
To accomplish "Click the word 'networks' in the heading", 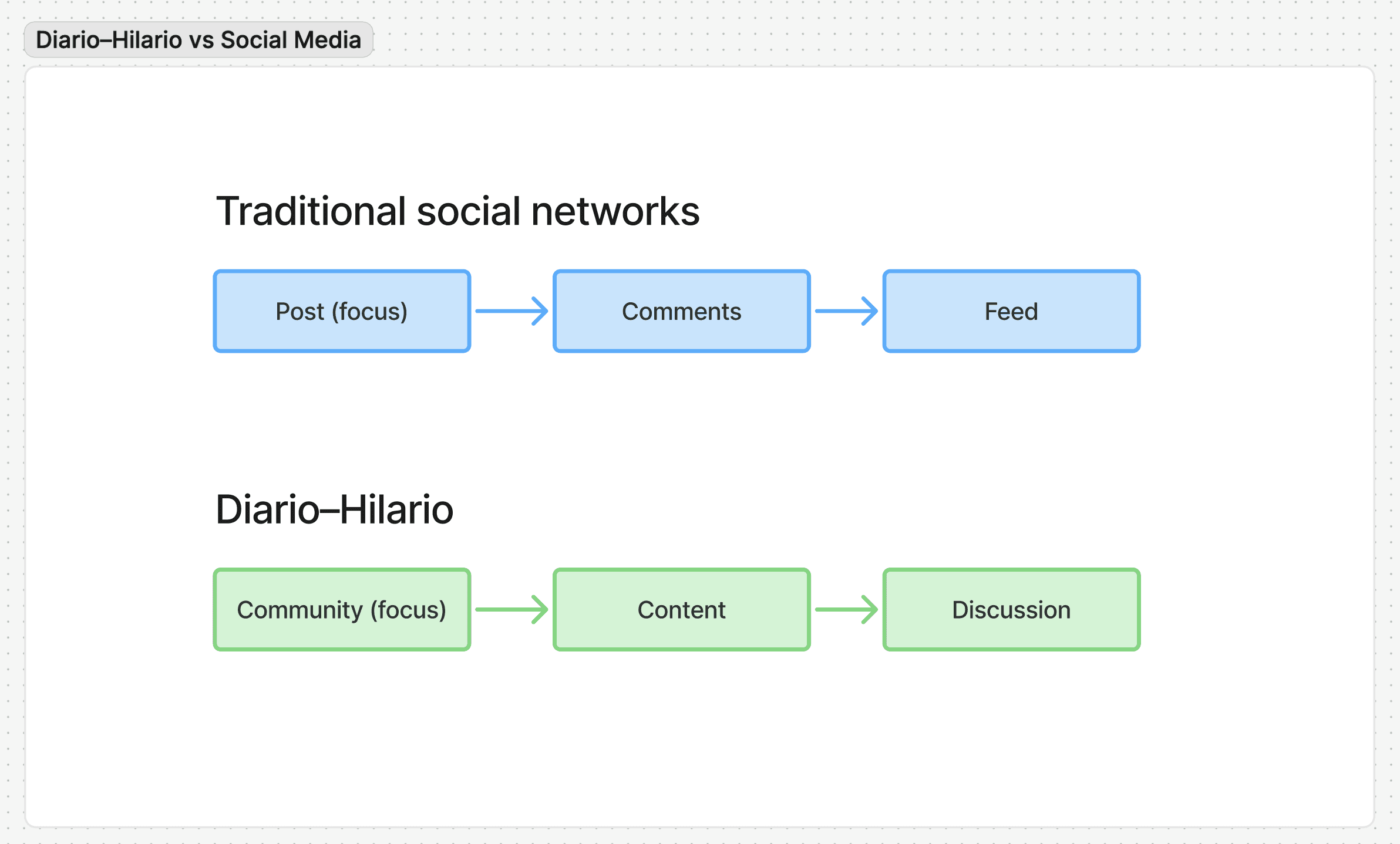I will tap(615, 211).
